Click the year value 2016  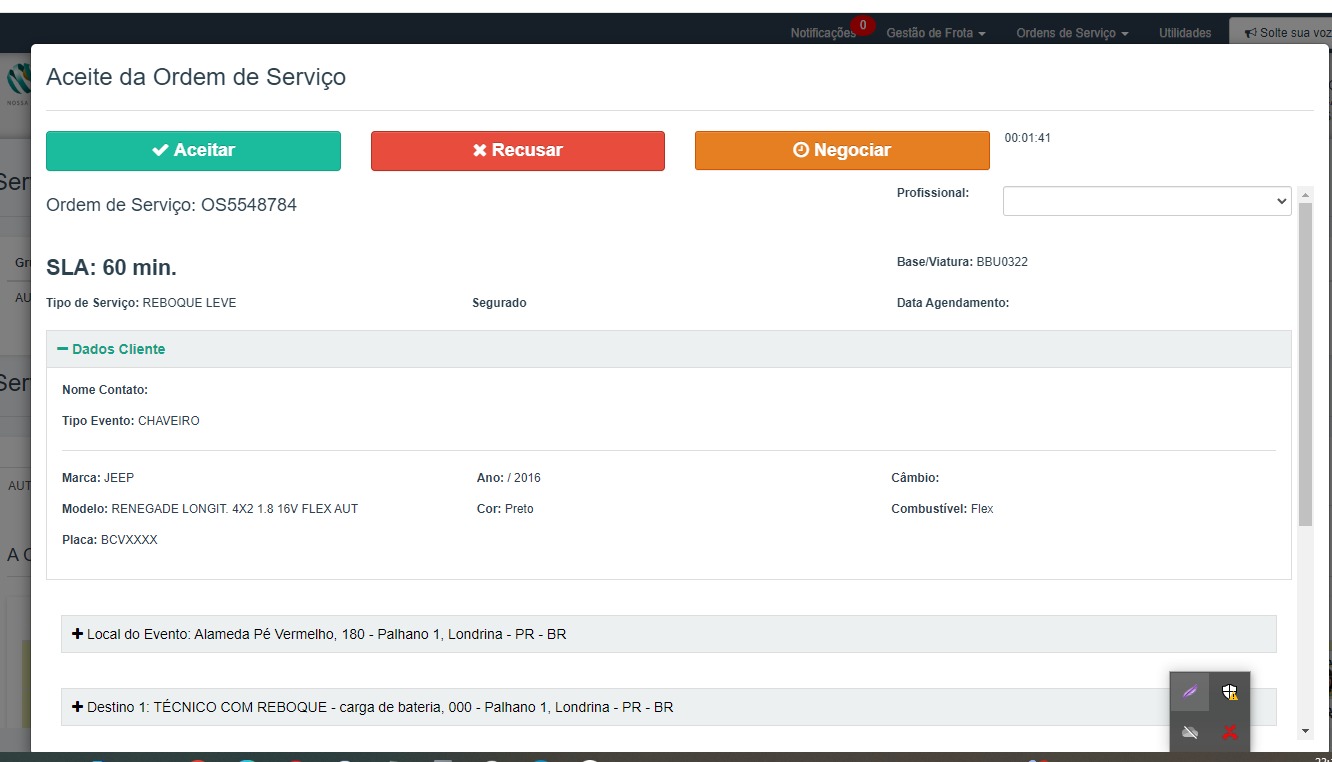(x=527, y=478)
